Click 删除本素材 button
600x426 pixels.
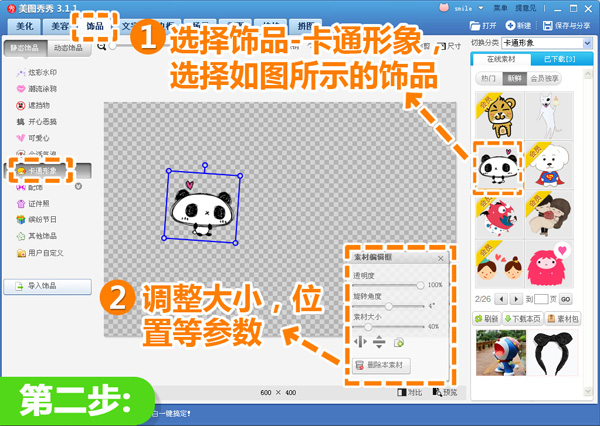coord(381,365)
